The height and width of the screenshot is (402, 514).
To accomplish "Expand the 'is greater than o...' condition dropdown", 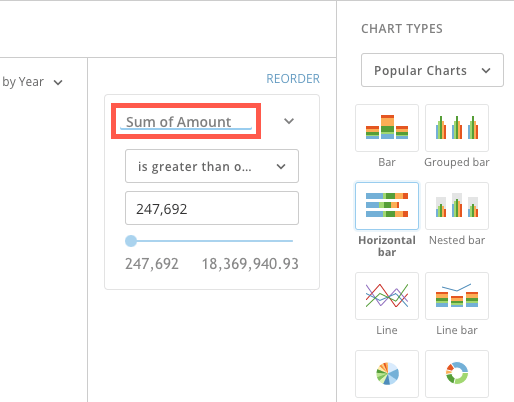I will click(212, 166).
